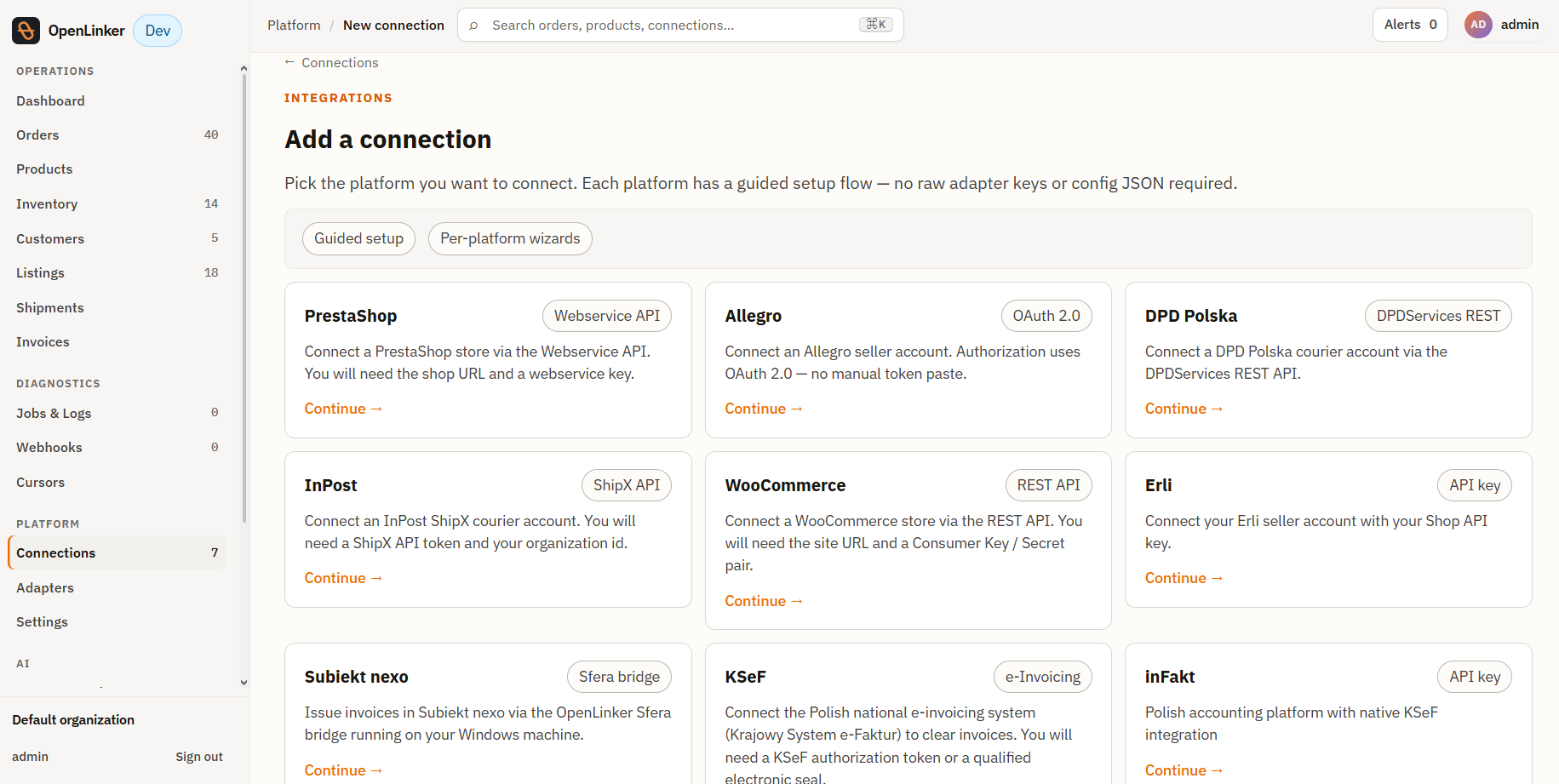Image resolution: width=1559 pixels, height=784 pixels.
Task: Click the Webservice API badge
Action: [607, 316]
